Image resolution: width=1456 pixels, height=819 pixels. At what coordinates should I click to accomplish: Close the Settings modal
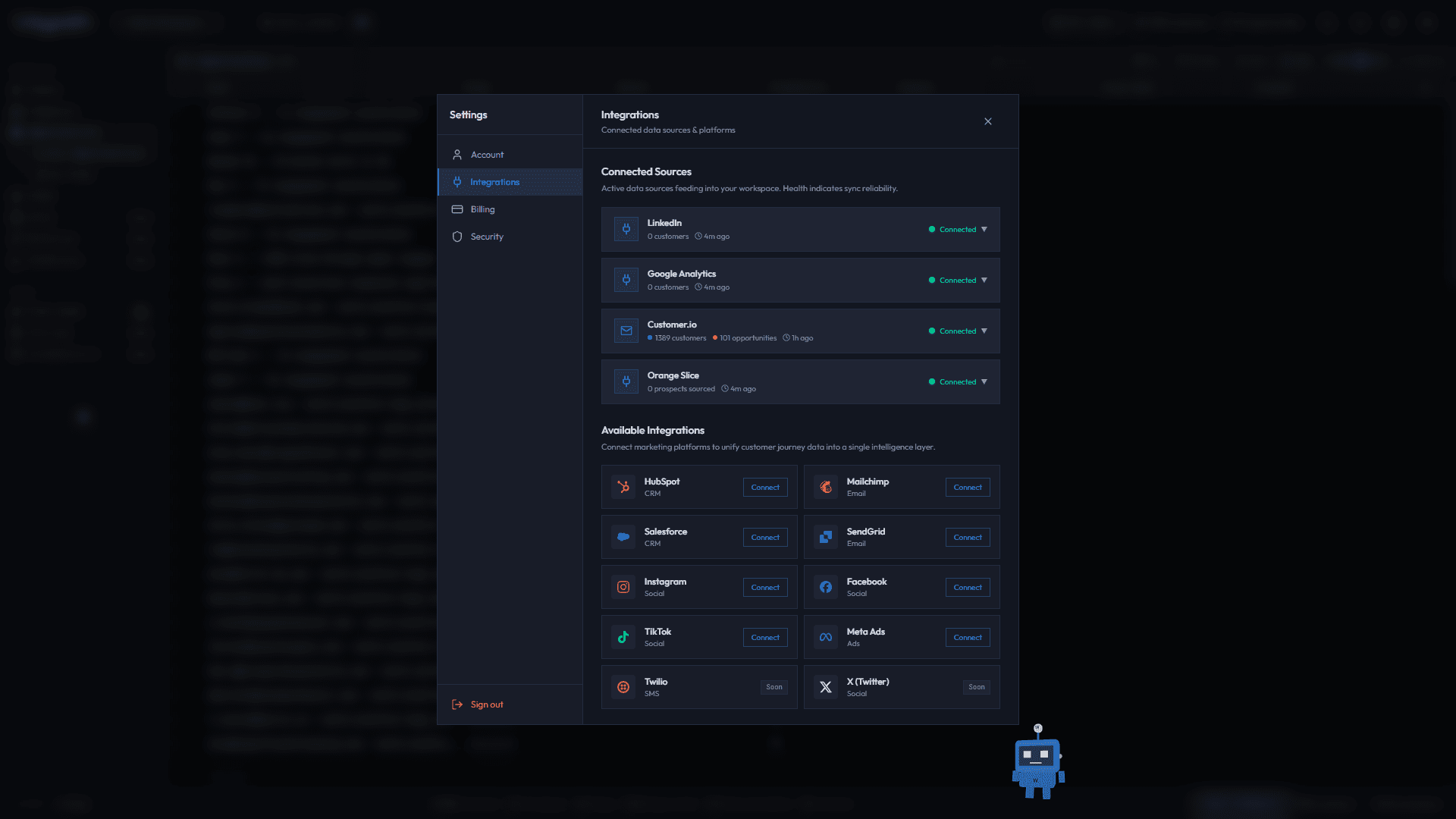coord(988,121)
